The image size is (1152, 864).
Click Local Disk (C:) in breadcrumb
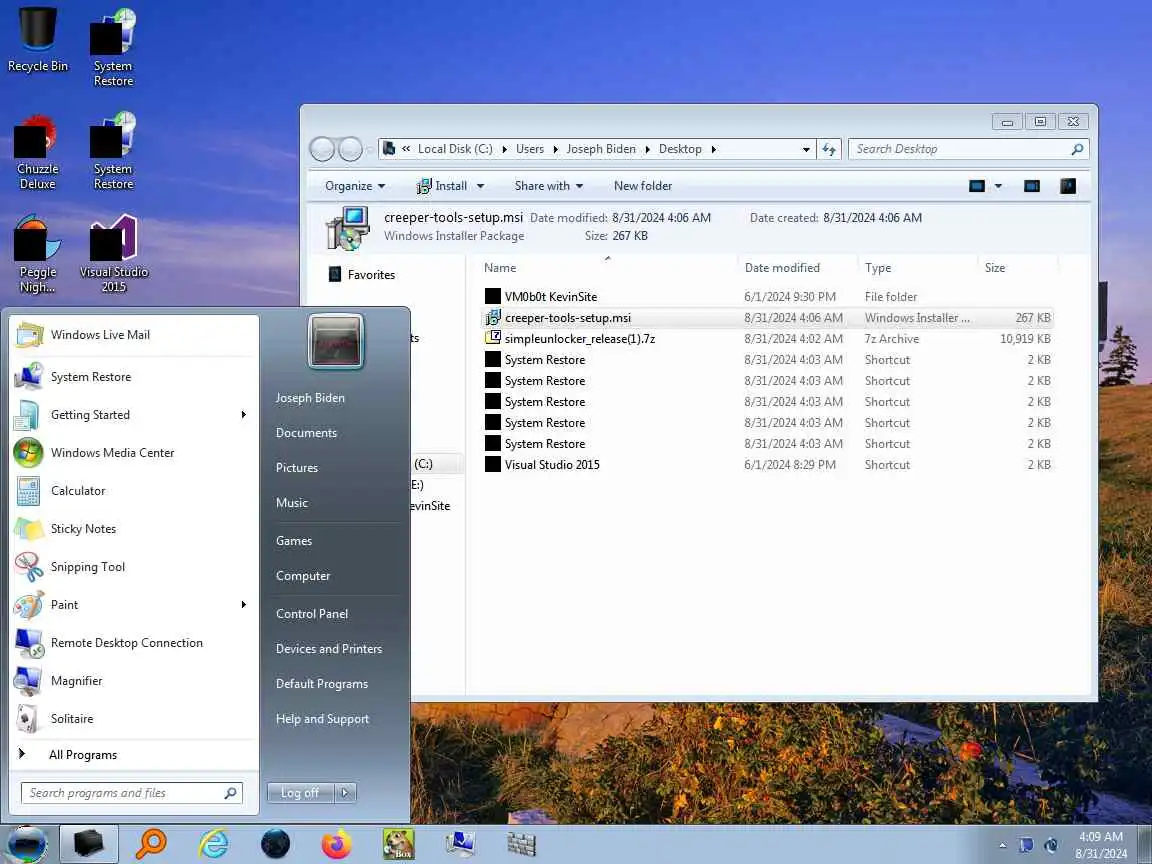coord(455,149)
